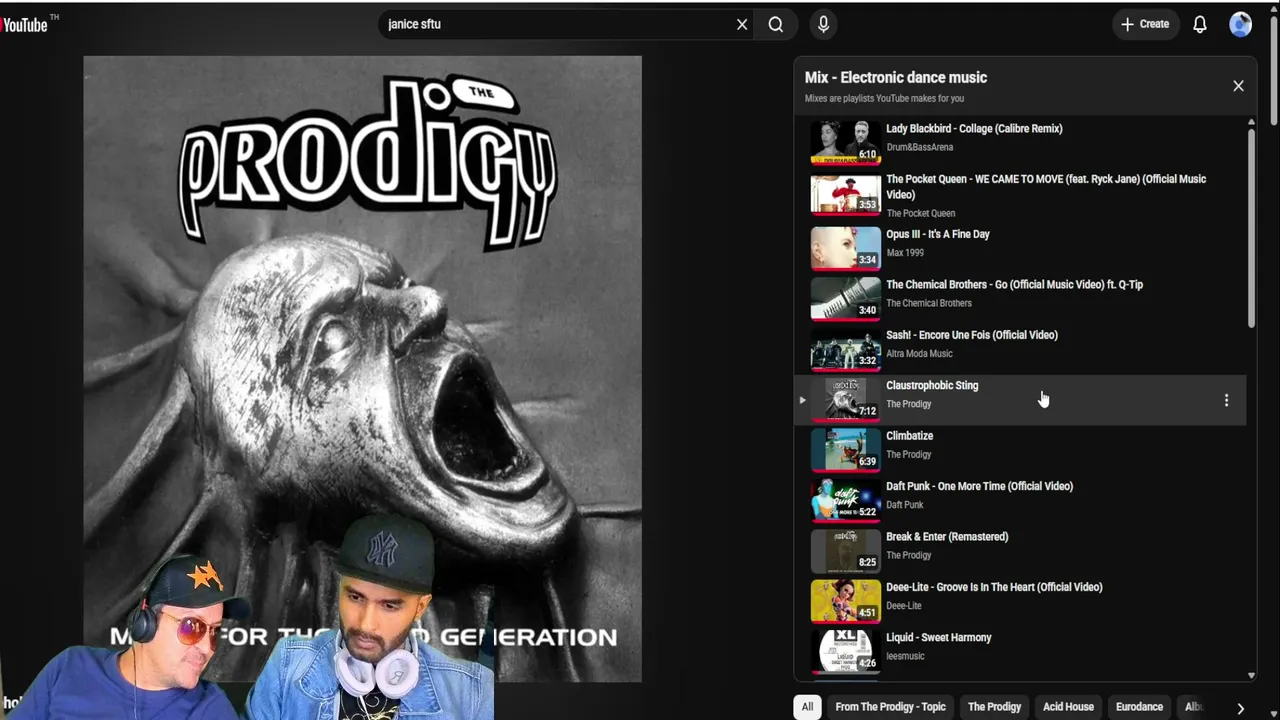1280x720 pixels.
Task: Select the All filter chip
Action: coord(807,707)
